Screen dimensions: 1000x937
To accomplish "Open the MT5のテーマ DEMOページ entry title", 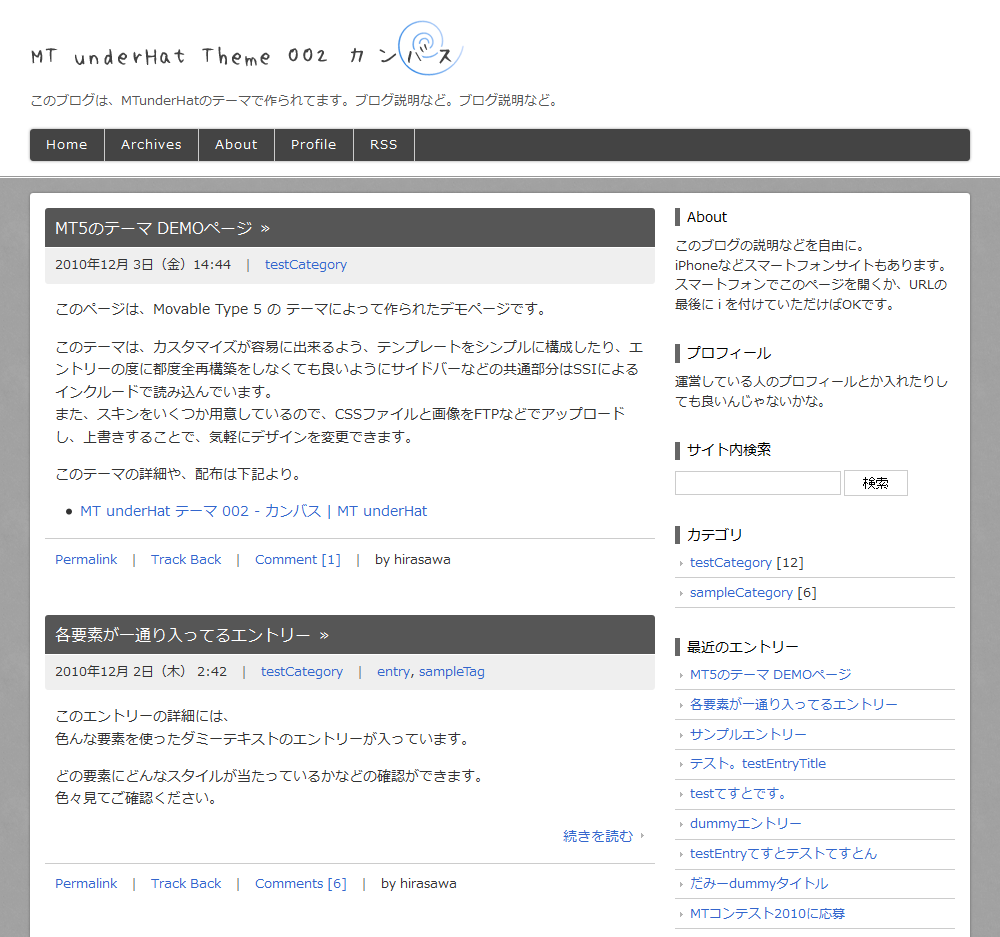I will coord(163,228).
